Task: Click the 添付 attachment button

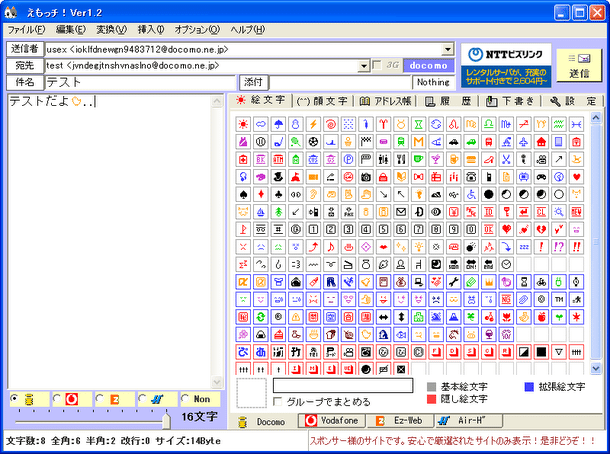Action: (x=253, y=82)
